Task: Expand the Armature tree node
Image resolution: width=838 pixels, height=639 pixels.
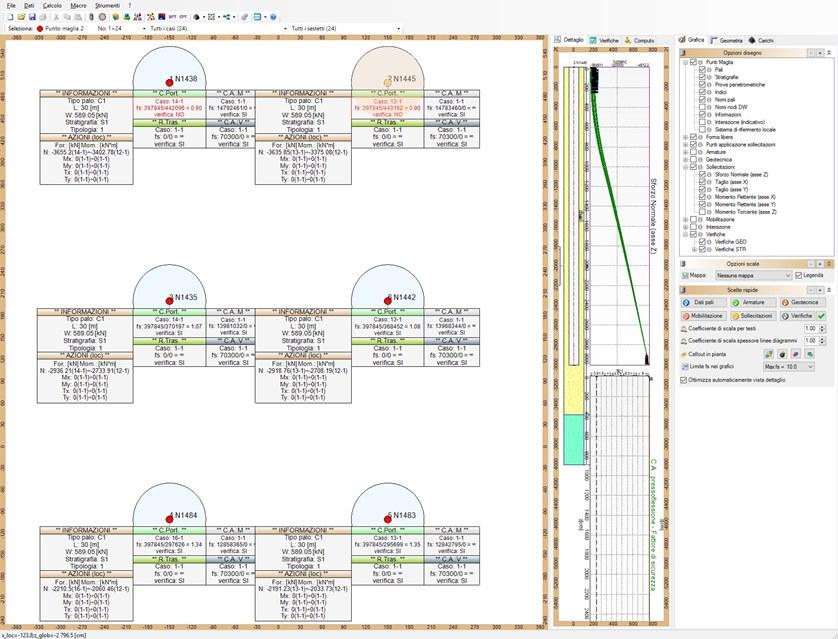Action: 684,151
